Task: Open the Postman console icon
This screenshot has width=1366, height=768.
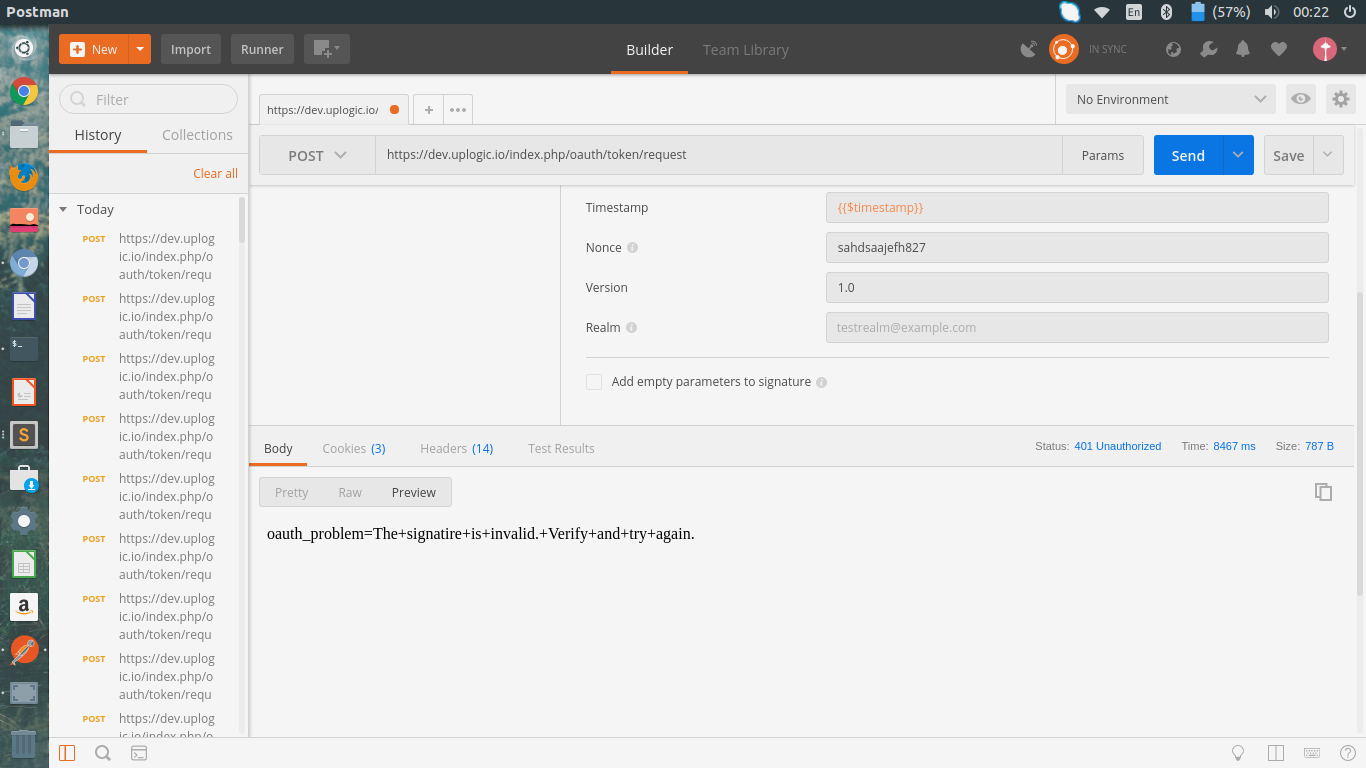Action: click(x=139, y=753)
